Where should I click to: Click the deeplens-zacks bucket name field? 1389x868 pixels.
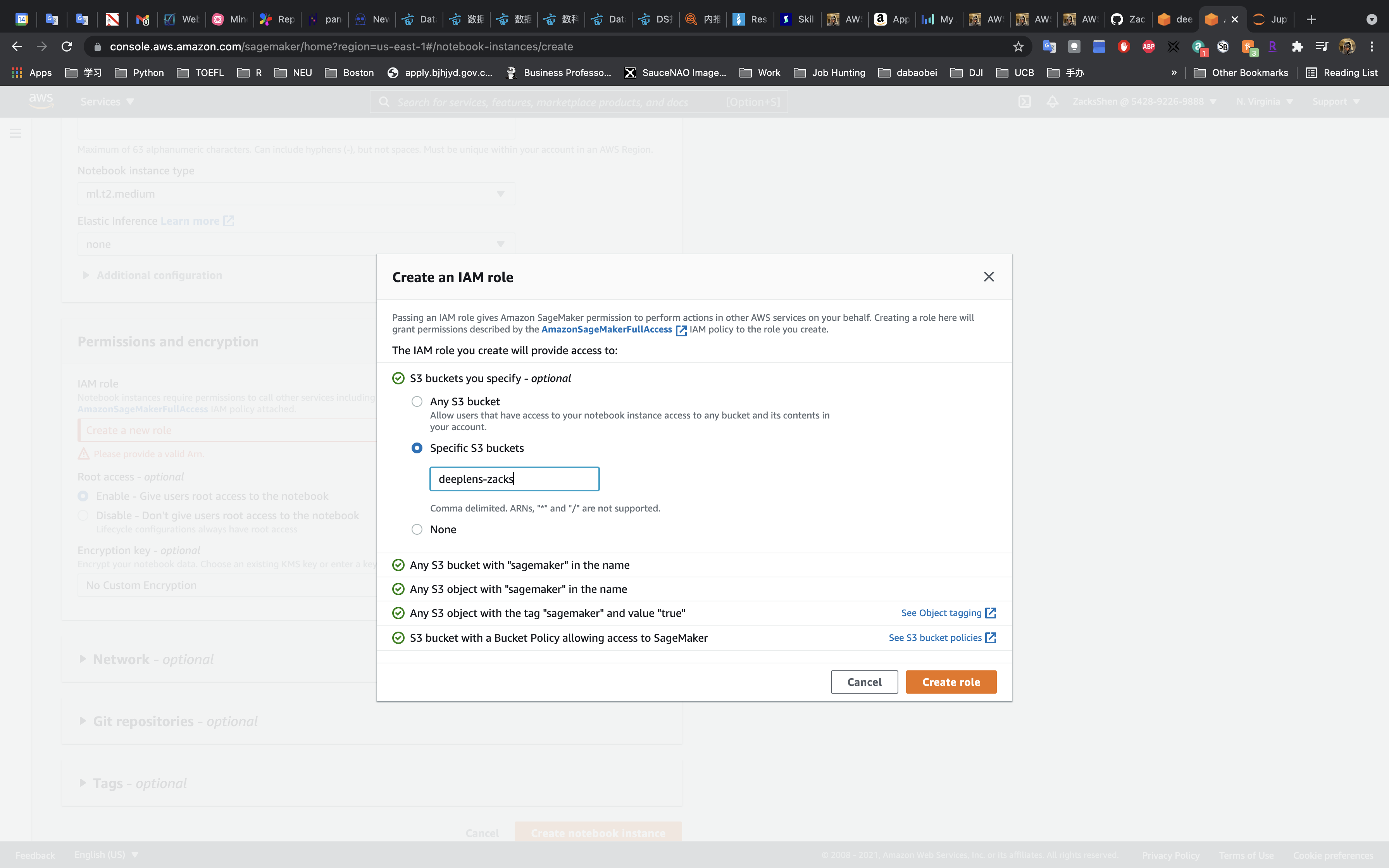click(514, 479)
